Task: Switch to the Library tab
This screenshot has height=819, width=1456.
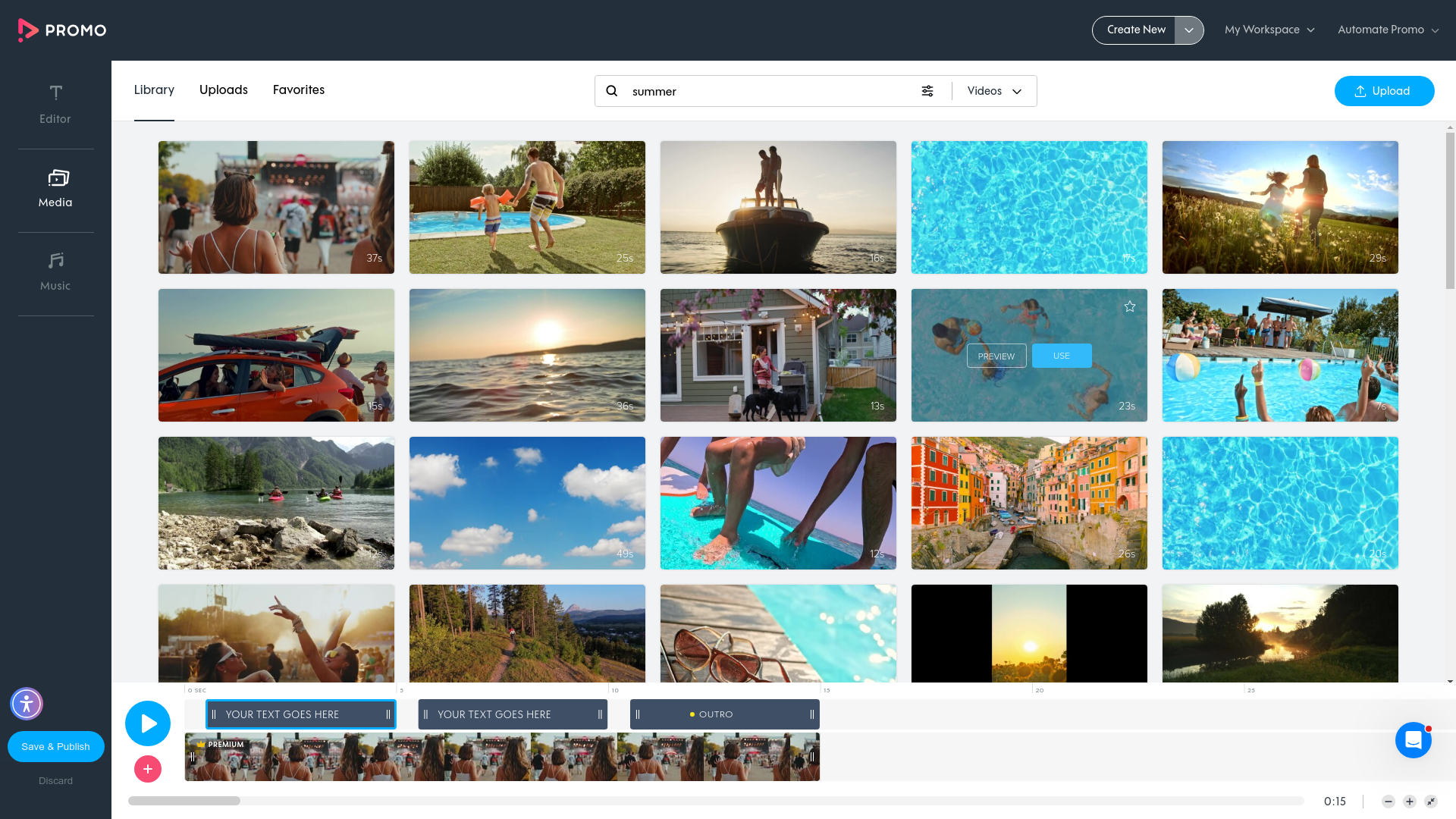Action: [x=154, y=89]
